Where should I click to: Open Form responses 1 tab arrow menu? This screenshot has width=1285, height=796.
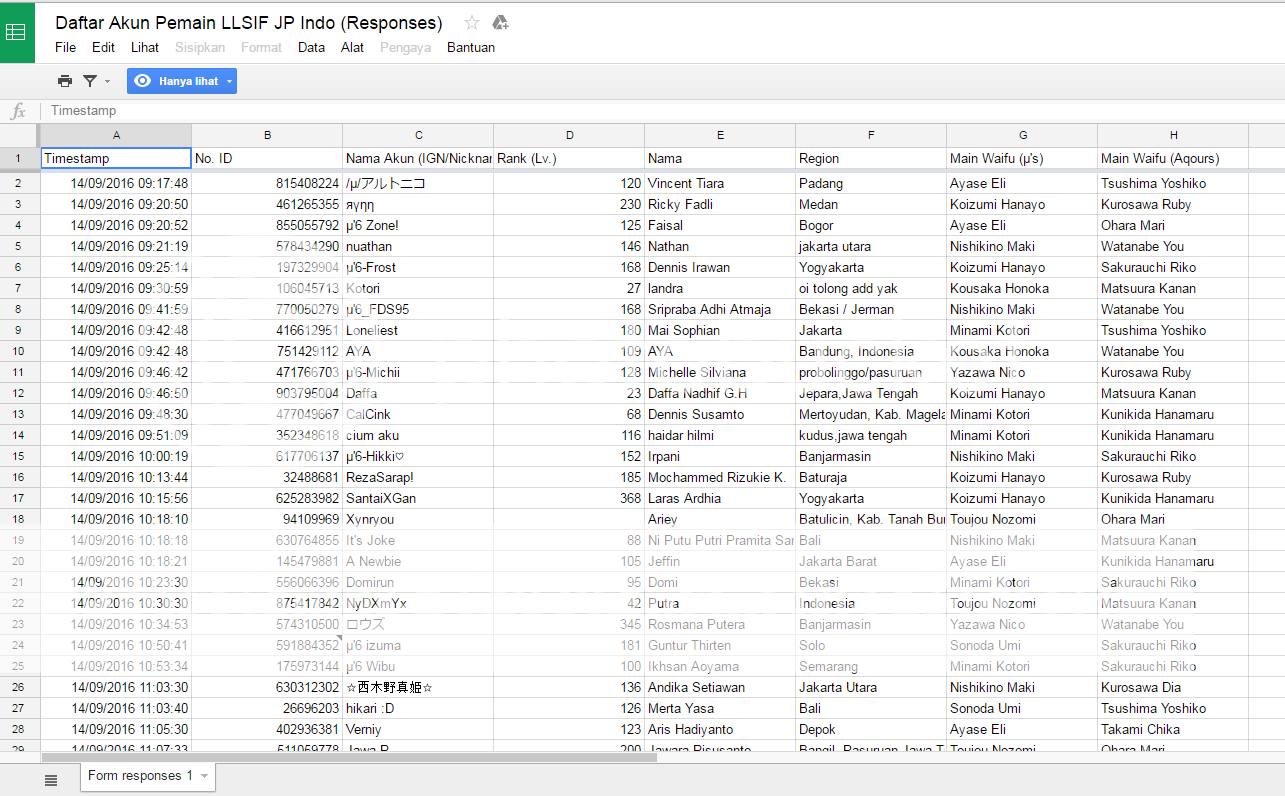tap(205, 776)
